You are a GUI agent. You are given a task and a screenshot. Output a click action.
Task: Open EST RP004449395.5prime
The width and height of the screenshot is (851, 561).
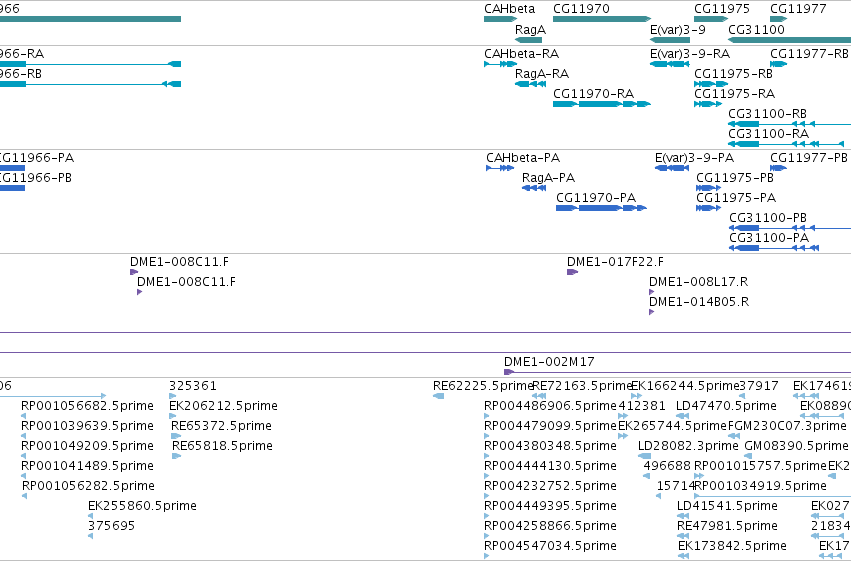pos(487,516)
